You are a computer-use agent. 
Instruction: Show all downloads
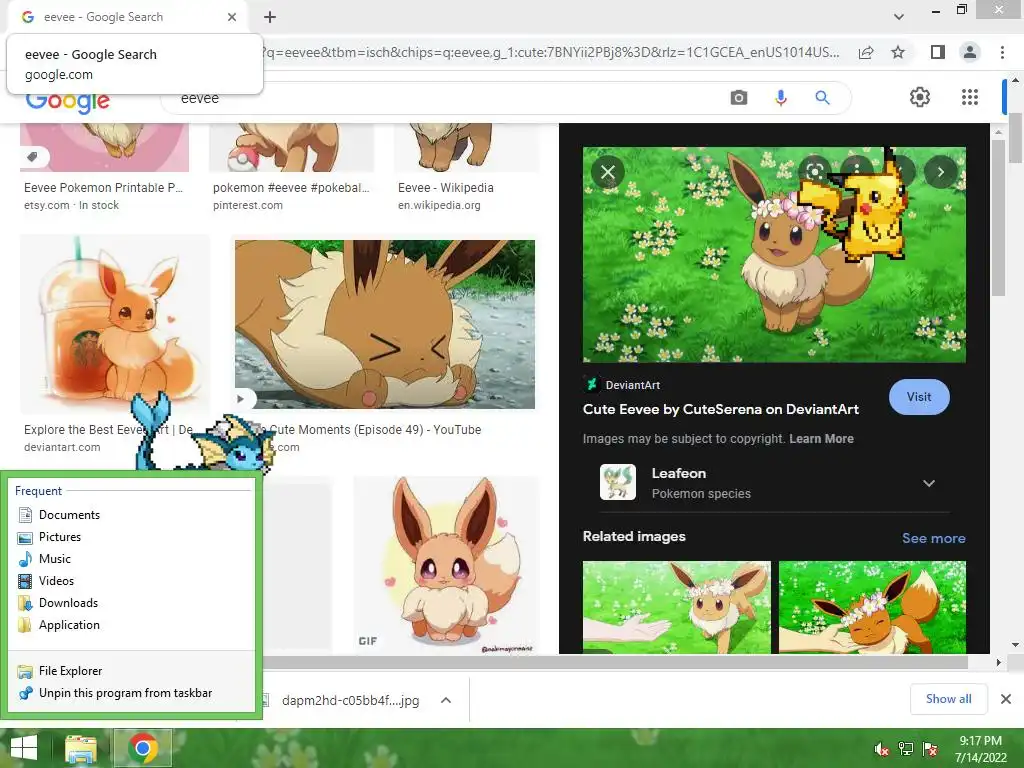coord(948,699)
